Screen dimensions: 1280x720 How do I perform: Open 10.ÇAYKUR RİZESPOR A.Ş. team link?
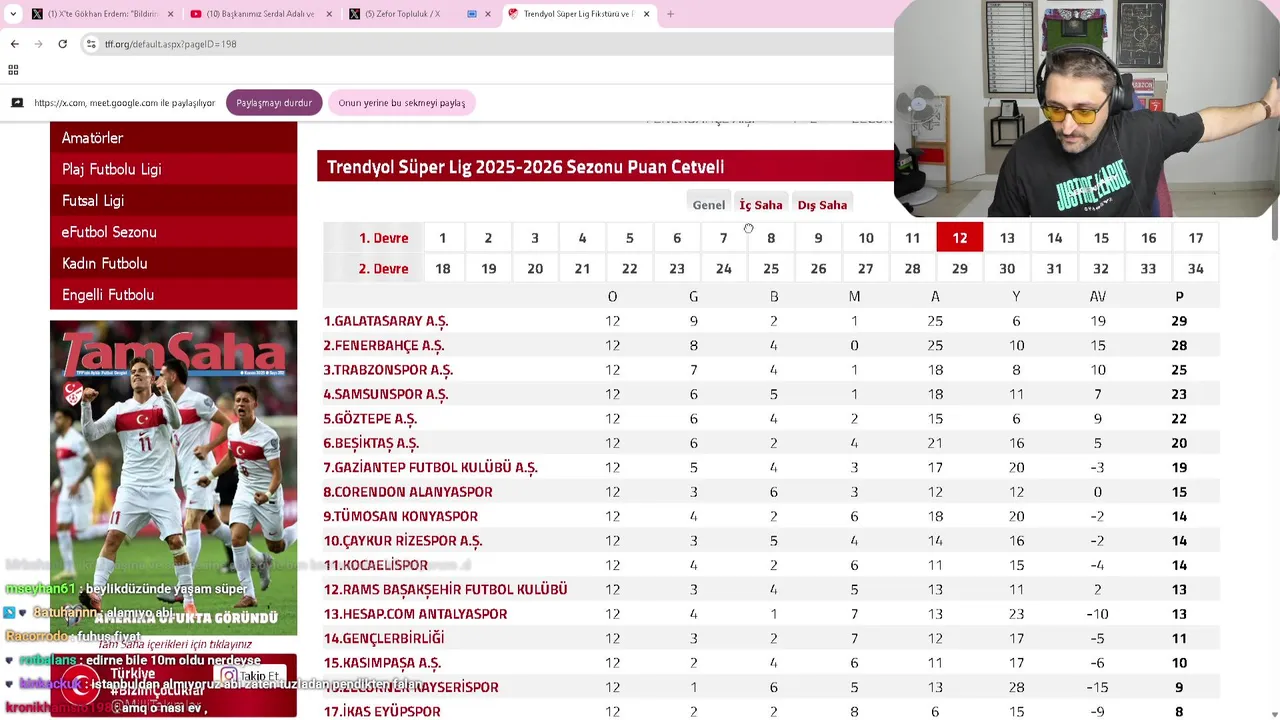(403, 541)
